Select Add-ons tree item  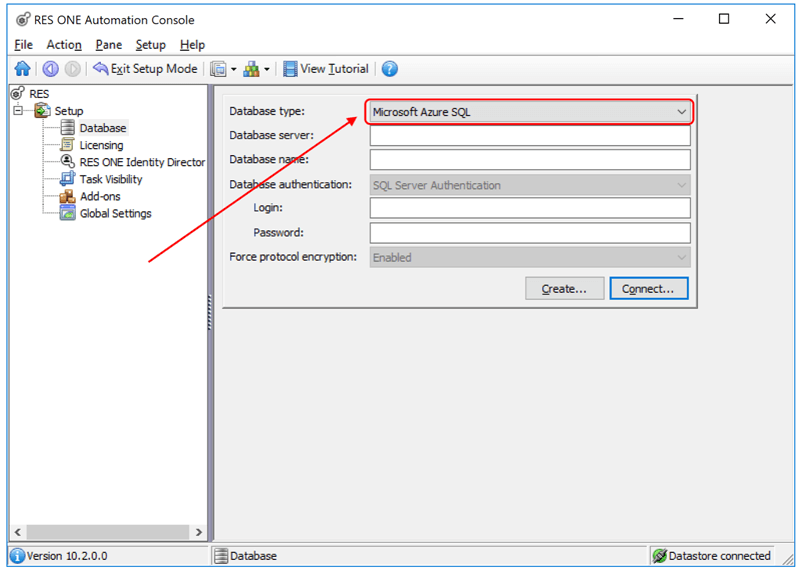pos(100,196)
